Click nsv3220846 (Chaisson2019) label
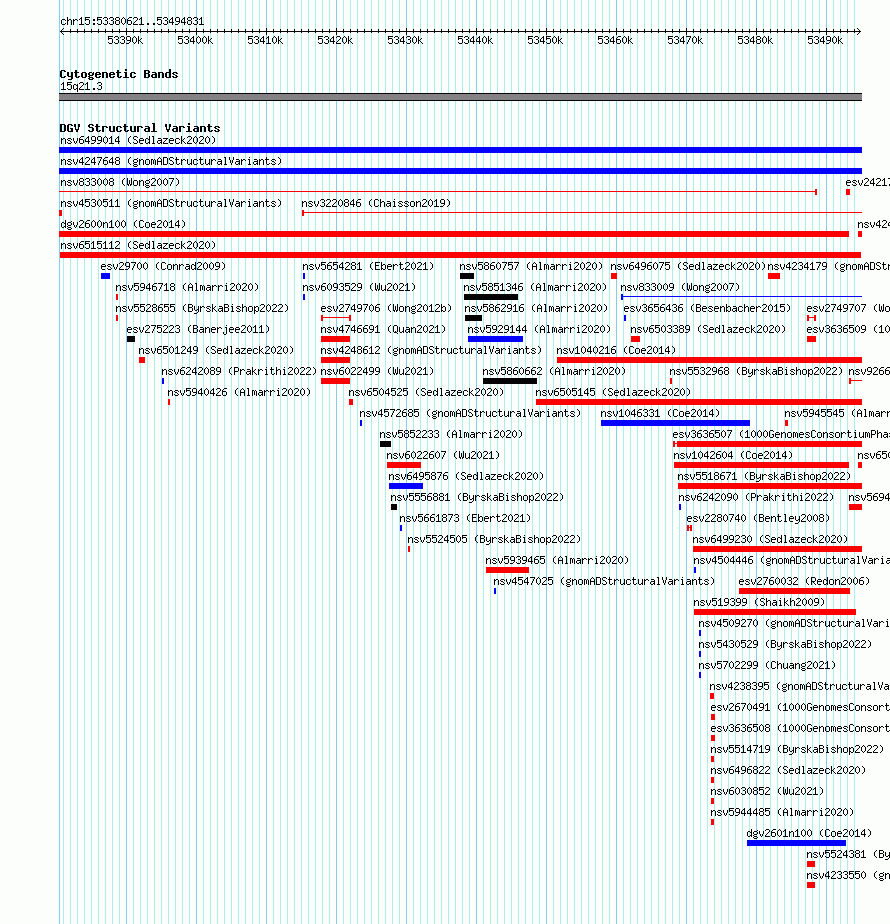Image resolution: width=890 pixels, height=924 pixels. click(376, 203)
